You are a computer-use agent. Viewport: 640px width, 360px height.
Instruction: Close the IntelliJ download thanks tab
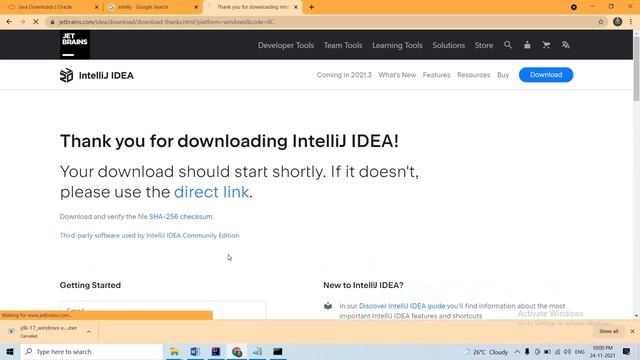coord(296,7)
